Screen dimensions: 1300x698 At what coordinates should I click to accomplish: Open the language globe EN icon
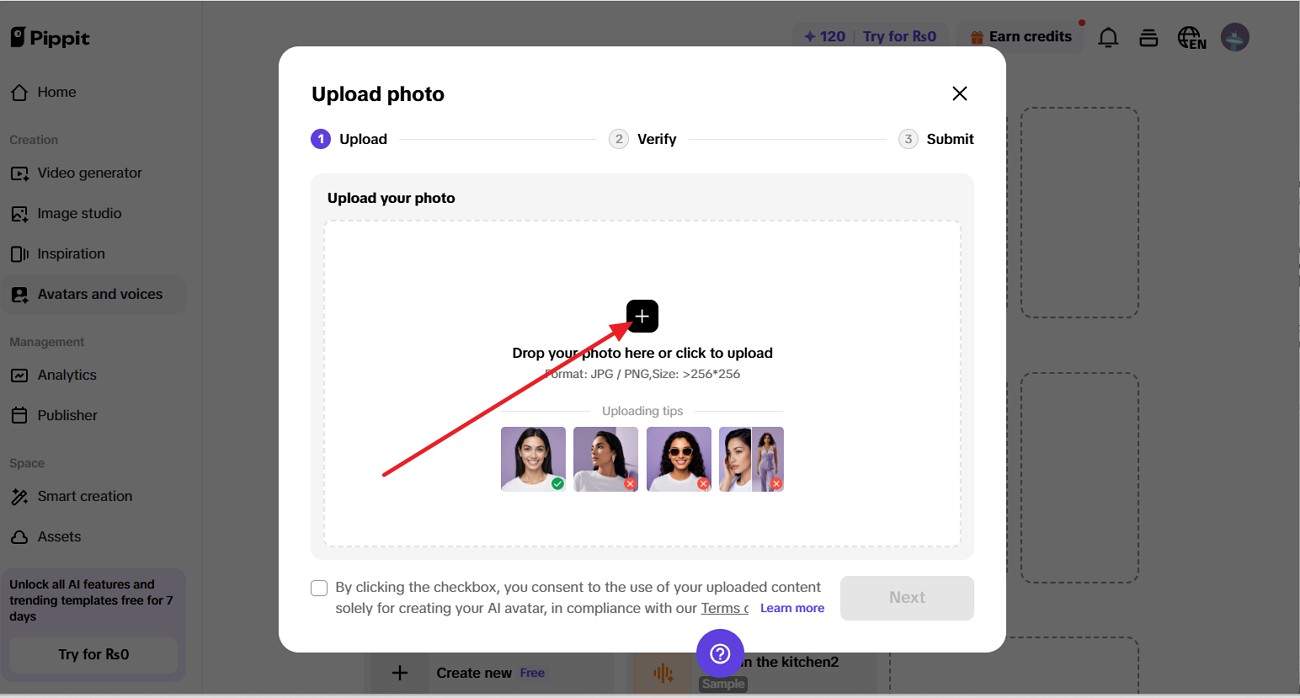click(x=1190, y=38)
